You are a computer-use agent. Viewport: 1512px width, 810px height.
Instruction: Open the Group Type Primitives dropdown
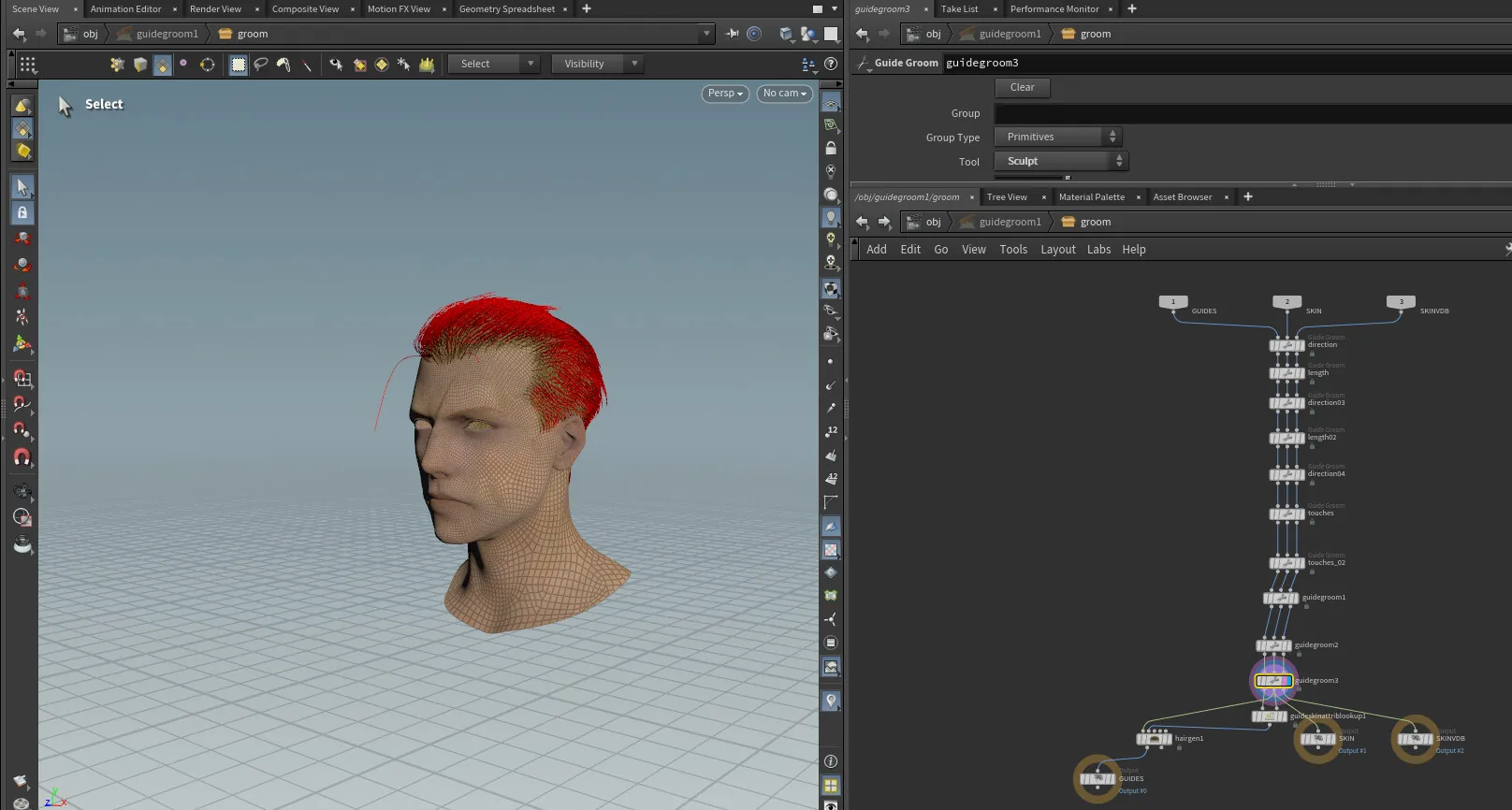(1058, 137)
